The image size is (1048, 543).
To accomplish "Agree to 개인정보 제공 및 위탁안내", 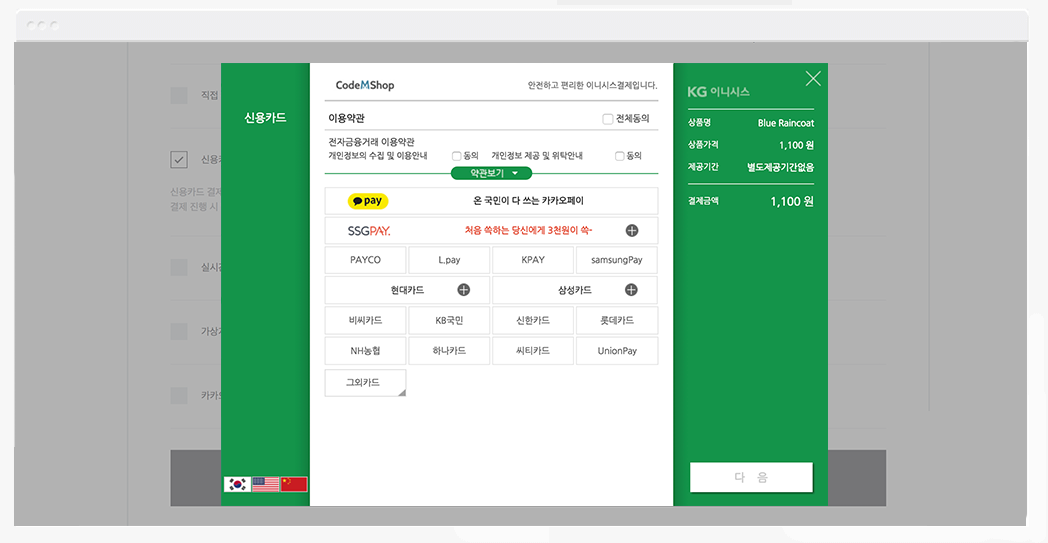I will (x=620, y=156).
